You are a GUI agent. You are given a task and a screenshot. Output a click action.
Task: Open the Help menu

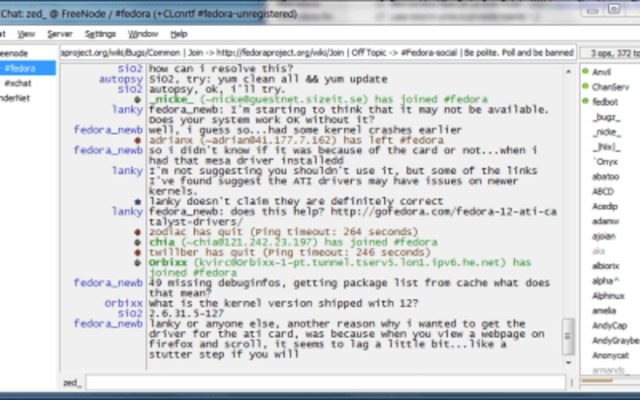point(179,34)
